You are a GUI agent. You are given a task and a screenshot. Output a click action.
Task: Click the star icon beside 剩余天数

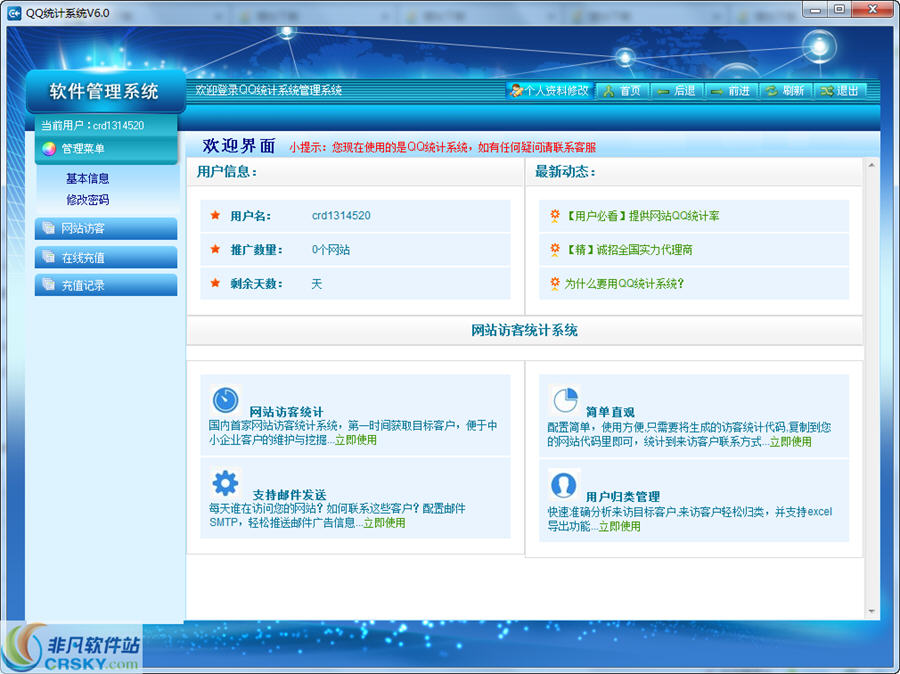tap(215, 283)
